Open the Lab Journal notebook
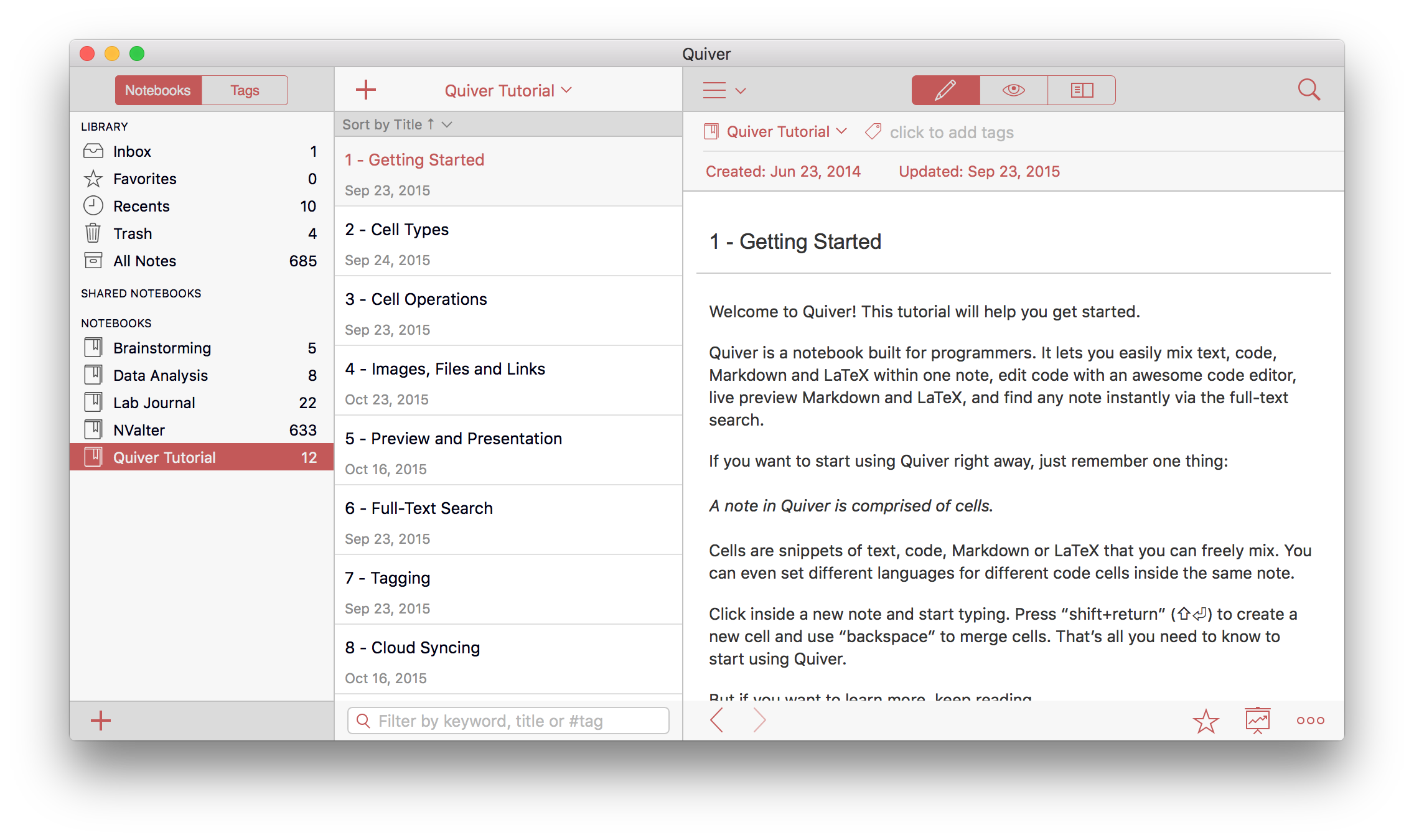Image resolution: width=1414 pixels, height=840 pixels. pyautogui.click(x=154, y=403)
